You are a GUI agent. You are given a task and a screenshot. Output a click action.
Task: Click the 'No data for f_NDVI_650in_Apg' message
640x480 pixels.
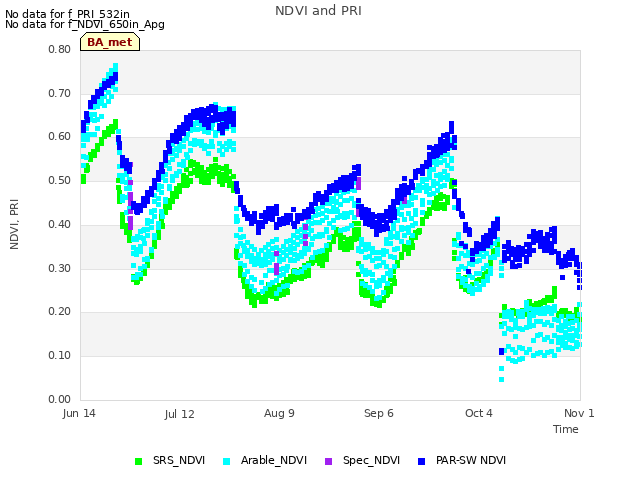coord(85,24)
